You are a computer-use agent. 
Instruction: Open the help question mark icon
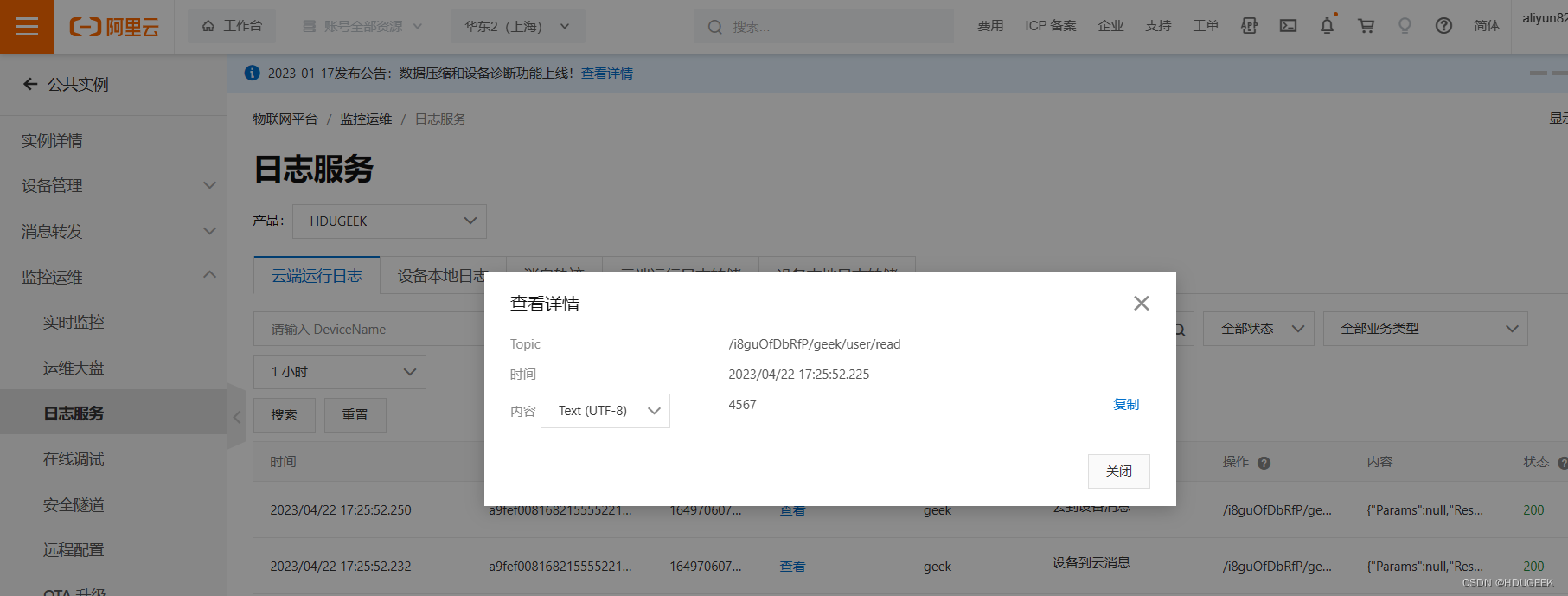[x=1443, y=26]
